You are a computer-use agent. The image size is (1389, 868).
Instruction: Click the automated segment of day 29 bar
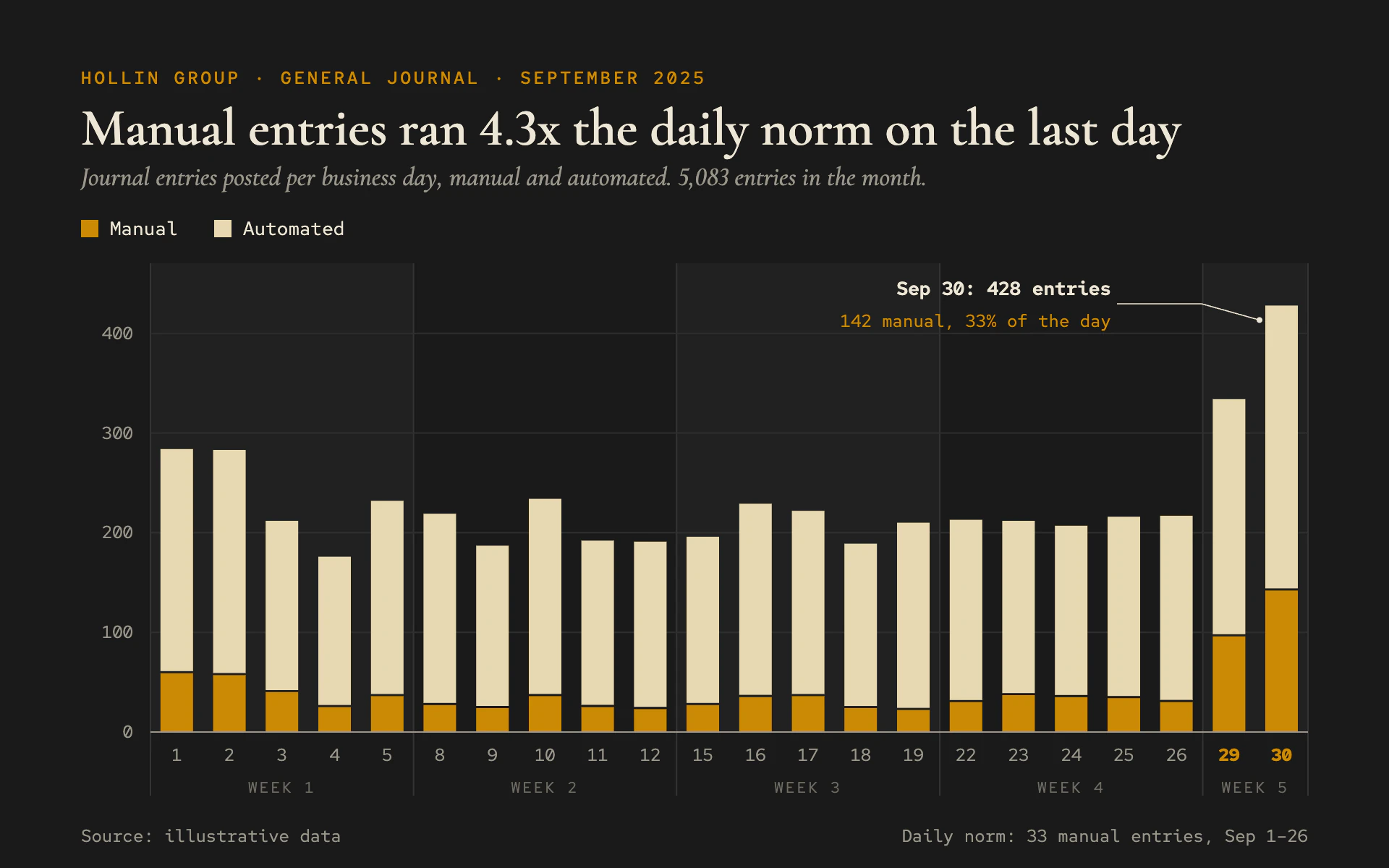[x=1228, y=517]
